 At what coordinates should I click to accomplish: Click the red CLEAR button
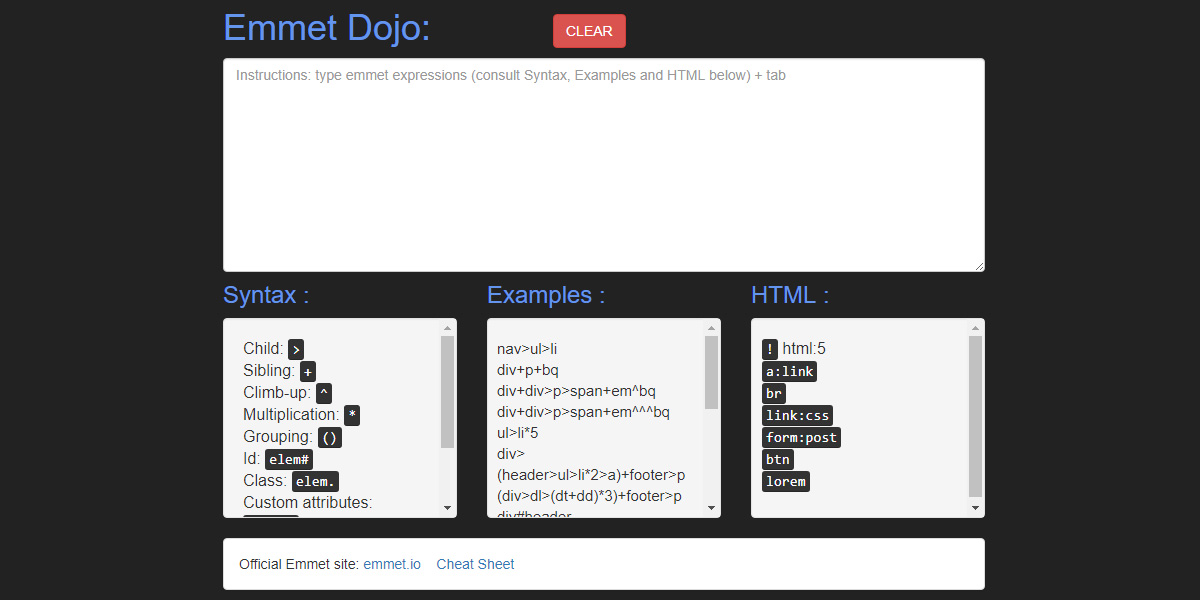click(x=589, y=31)
